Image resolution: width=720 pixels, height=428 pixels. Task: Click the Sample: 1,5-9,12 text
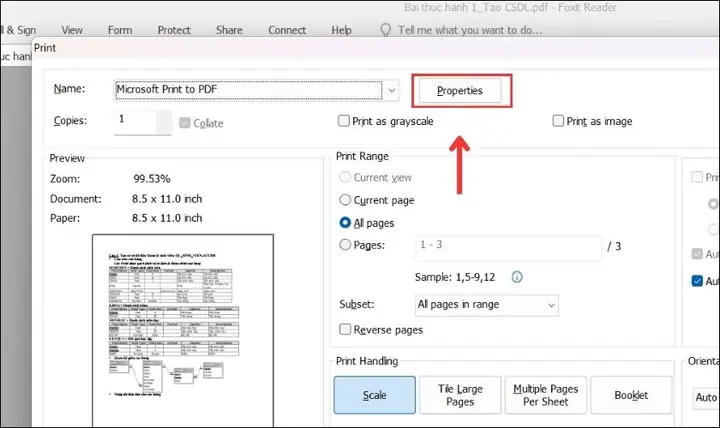[x=455, y=277]
